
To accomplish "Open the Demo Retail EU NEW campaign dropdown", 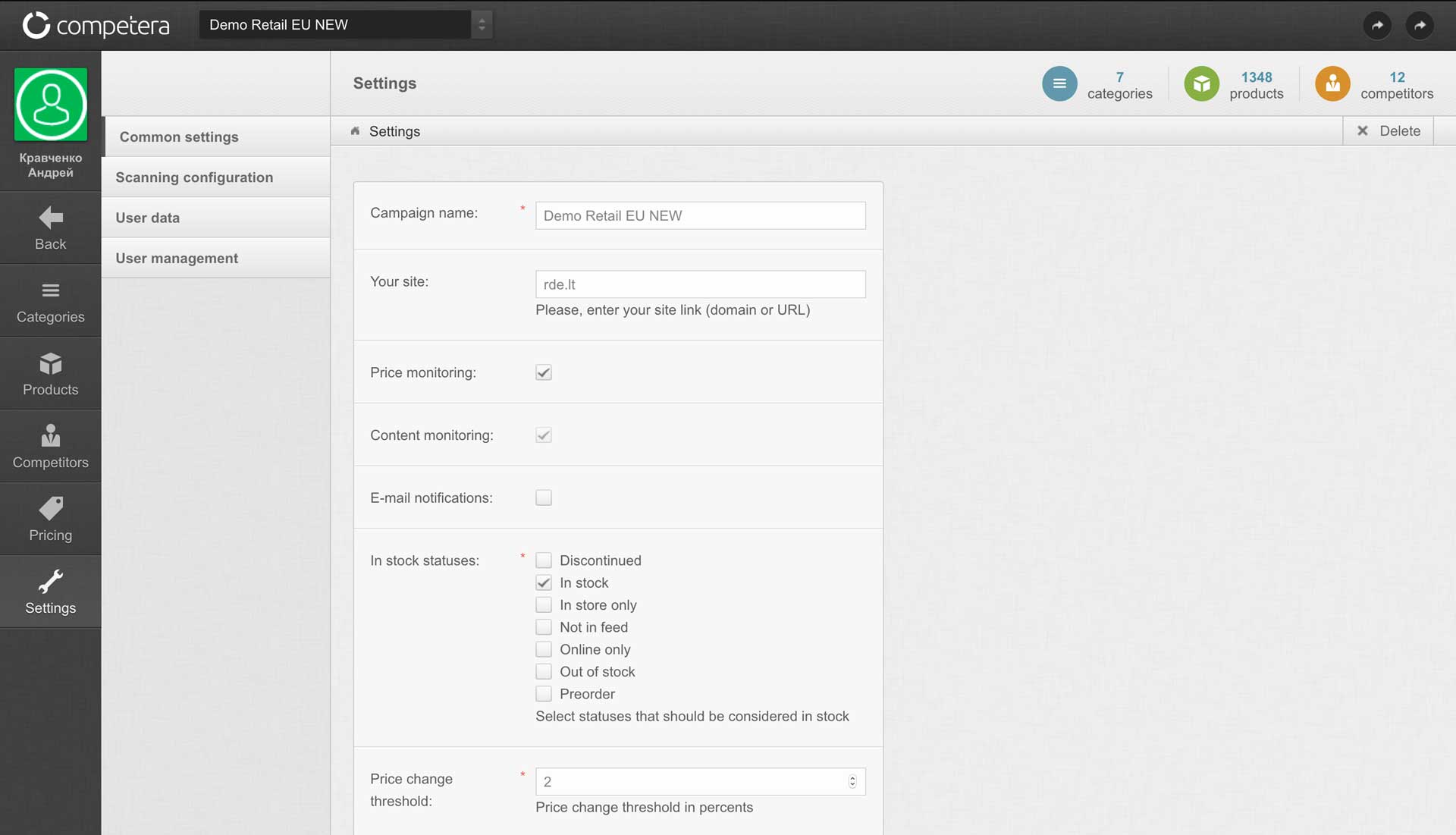I will pyautogui.click(x=346, y=25).
